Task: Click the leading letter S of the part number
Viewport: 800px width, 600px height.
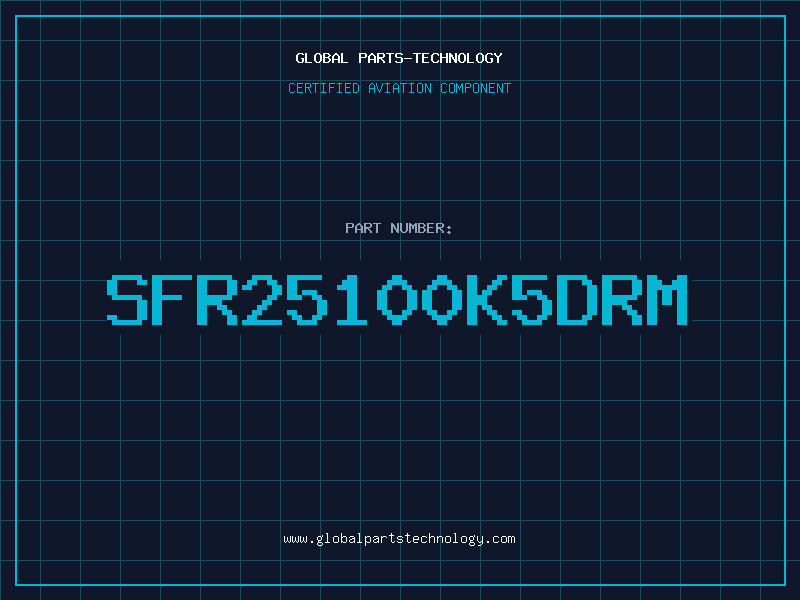Action: [127, 299]
